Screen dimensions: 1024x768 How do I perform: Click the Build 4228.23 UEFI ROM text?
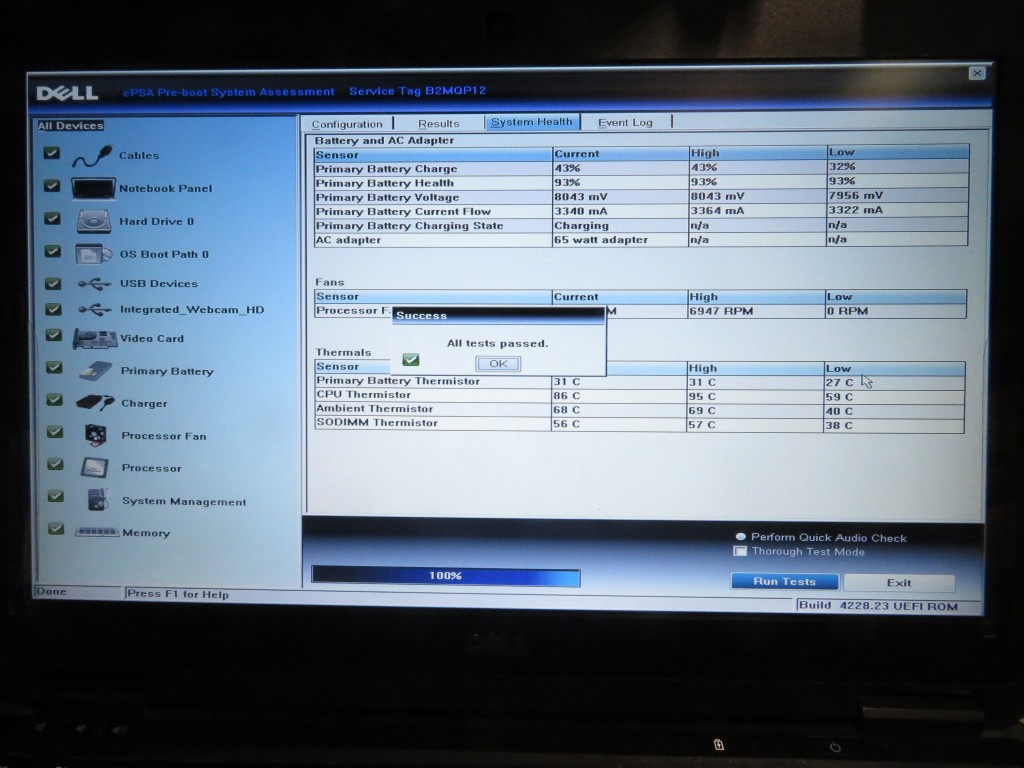(878, 605)
